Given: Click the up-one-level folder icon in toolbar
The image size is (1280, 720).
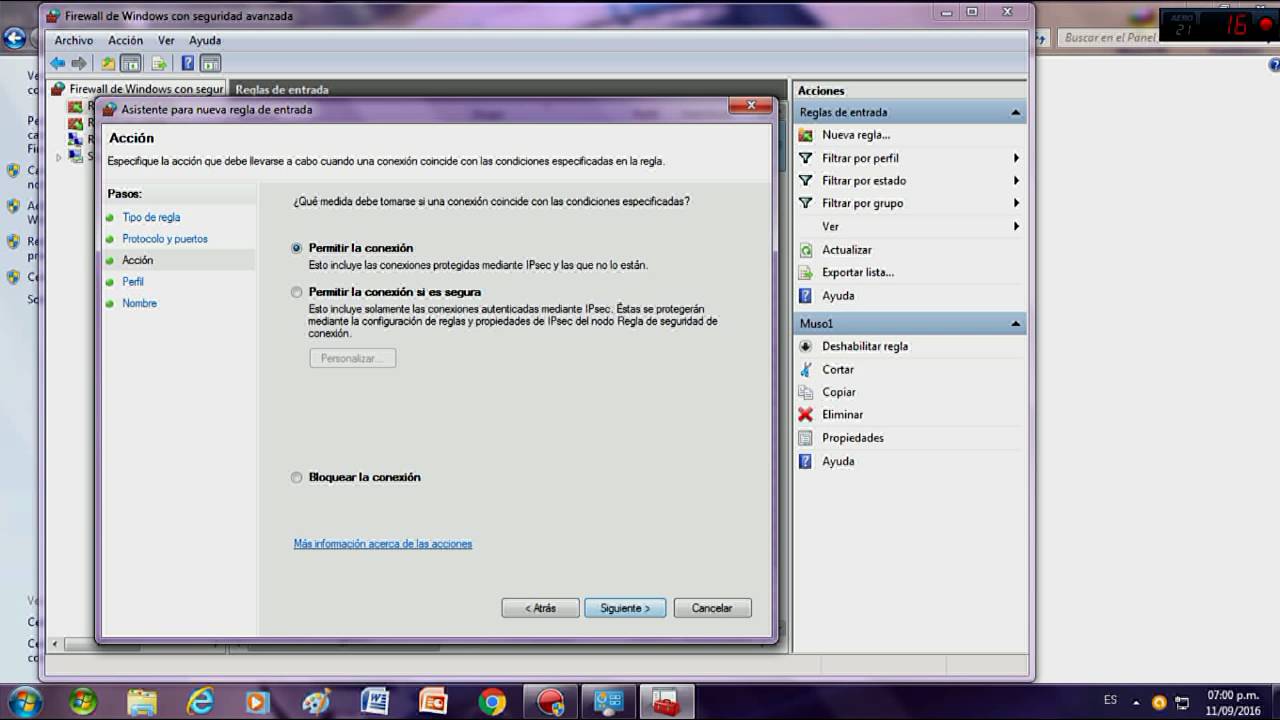Looking at the screenshot, I should click(x=108, y=63).
